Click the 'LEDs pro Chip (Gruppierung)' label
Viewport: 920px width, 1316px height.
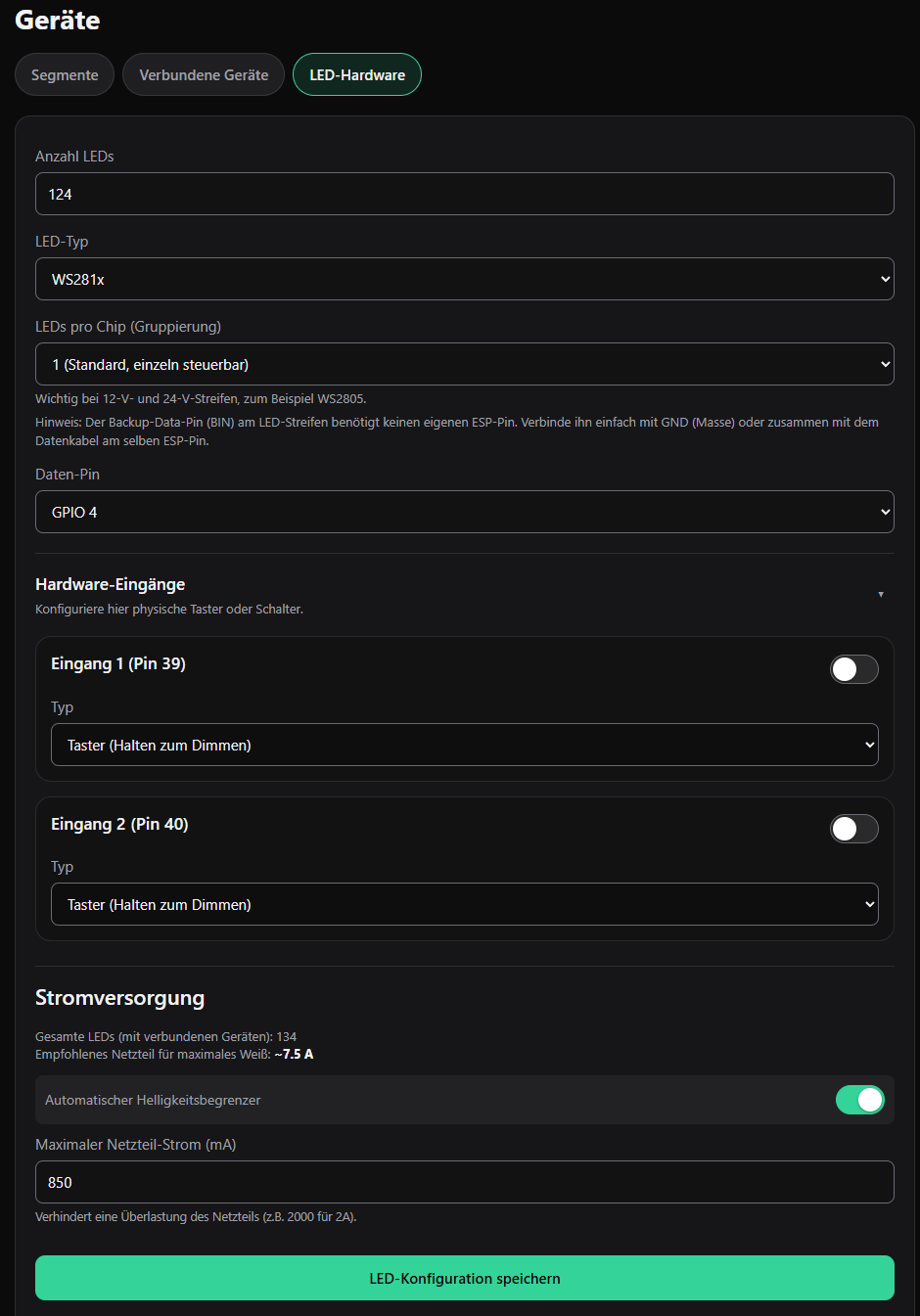point(128,327)
